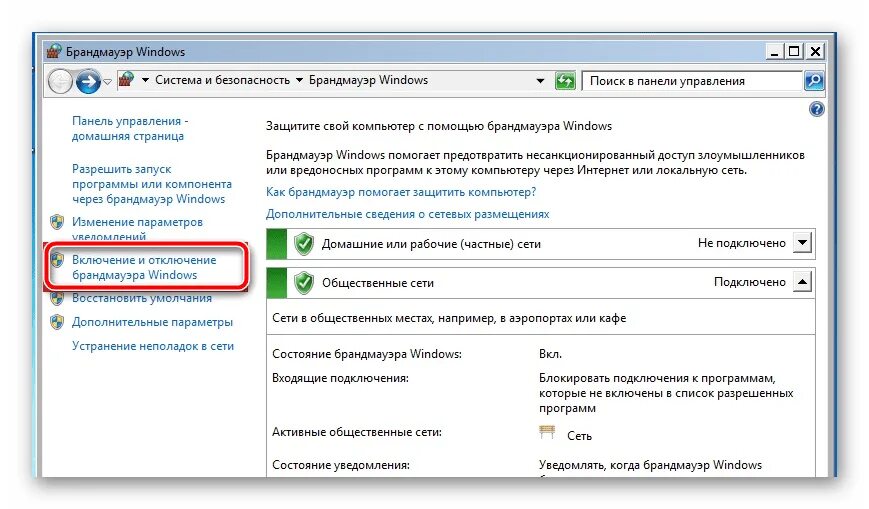
Task: Expand Домашние или рабочие (частные) сети section
Action: point(802,242)
